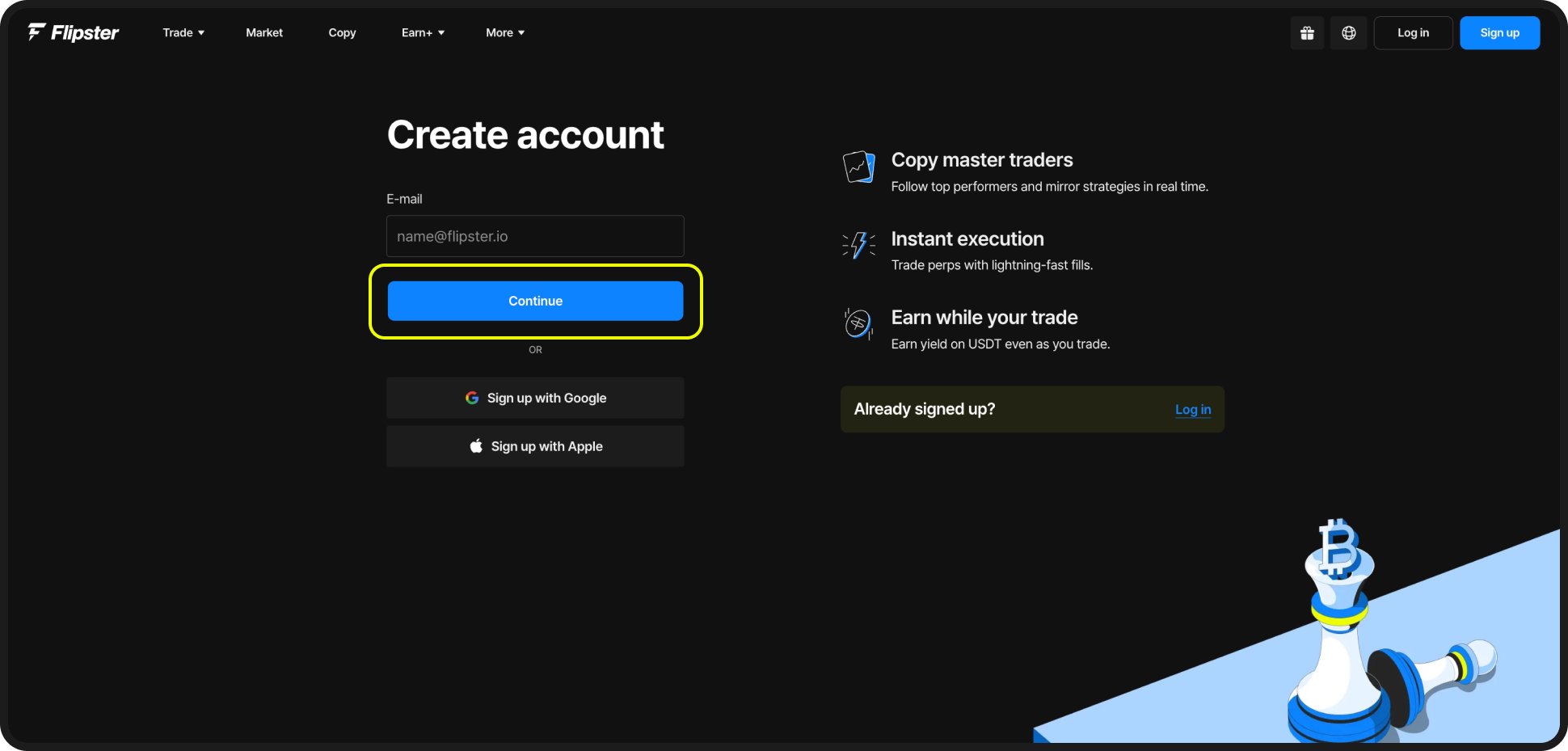Click the Earn yield on USDT description
This screenshot has width=1568, height=751.
(x=1001, y=344)
